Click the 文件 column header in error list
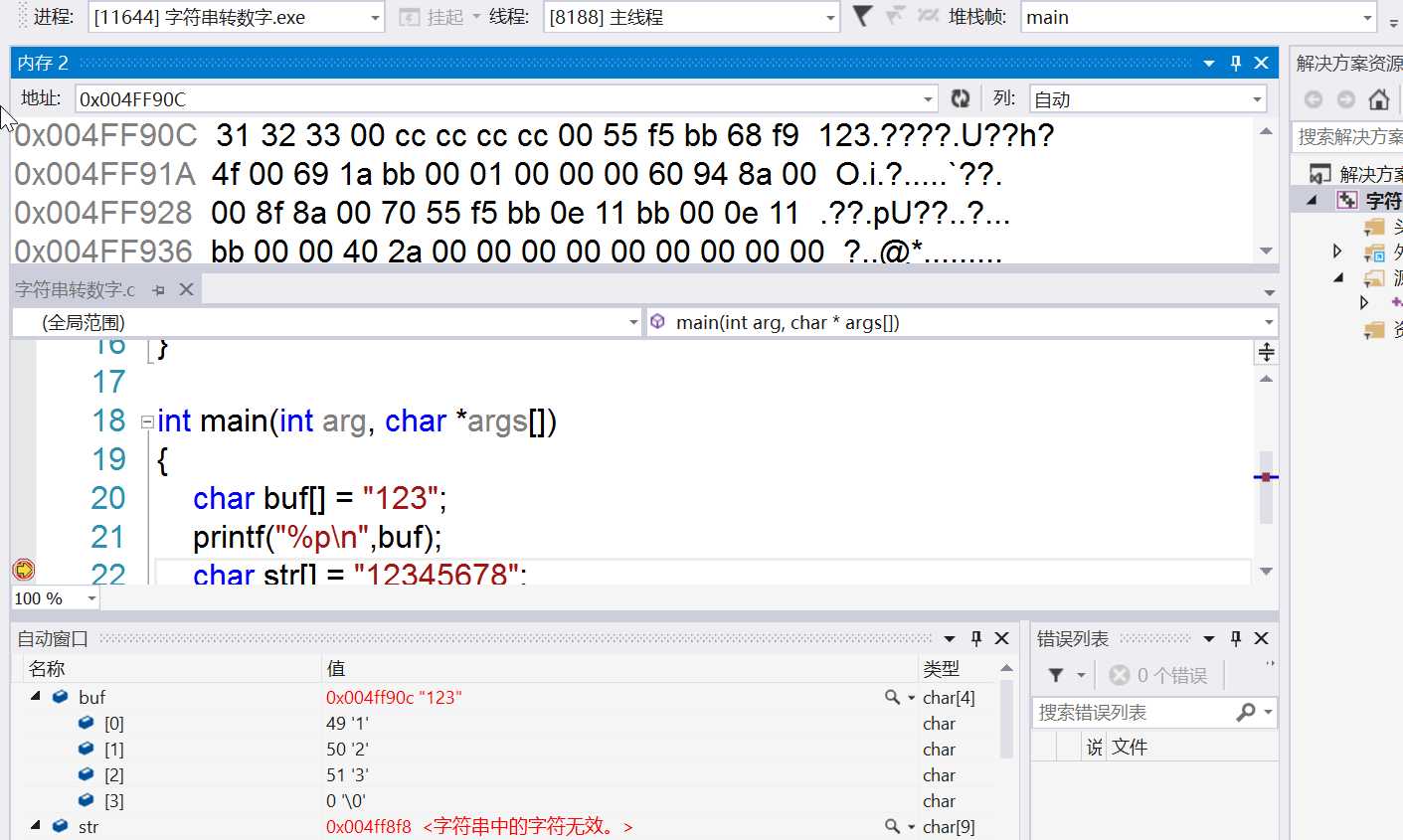The width and height of the screenshot is (1403, 840). 1129,747
